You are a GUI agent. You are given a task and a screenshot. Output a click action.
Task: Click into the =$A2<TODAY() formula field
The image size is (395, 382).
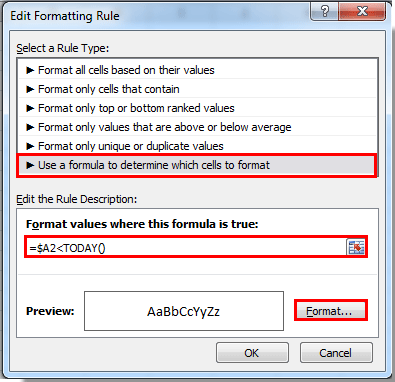186,248
